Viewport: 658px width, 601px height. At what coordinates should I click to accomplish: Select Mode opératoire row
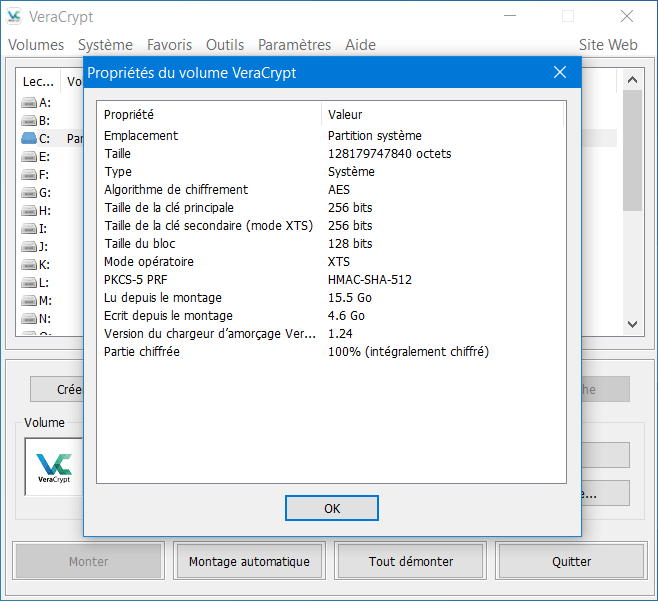pyautogui.click(x=332, y=262)
